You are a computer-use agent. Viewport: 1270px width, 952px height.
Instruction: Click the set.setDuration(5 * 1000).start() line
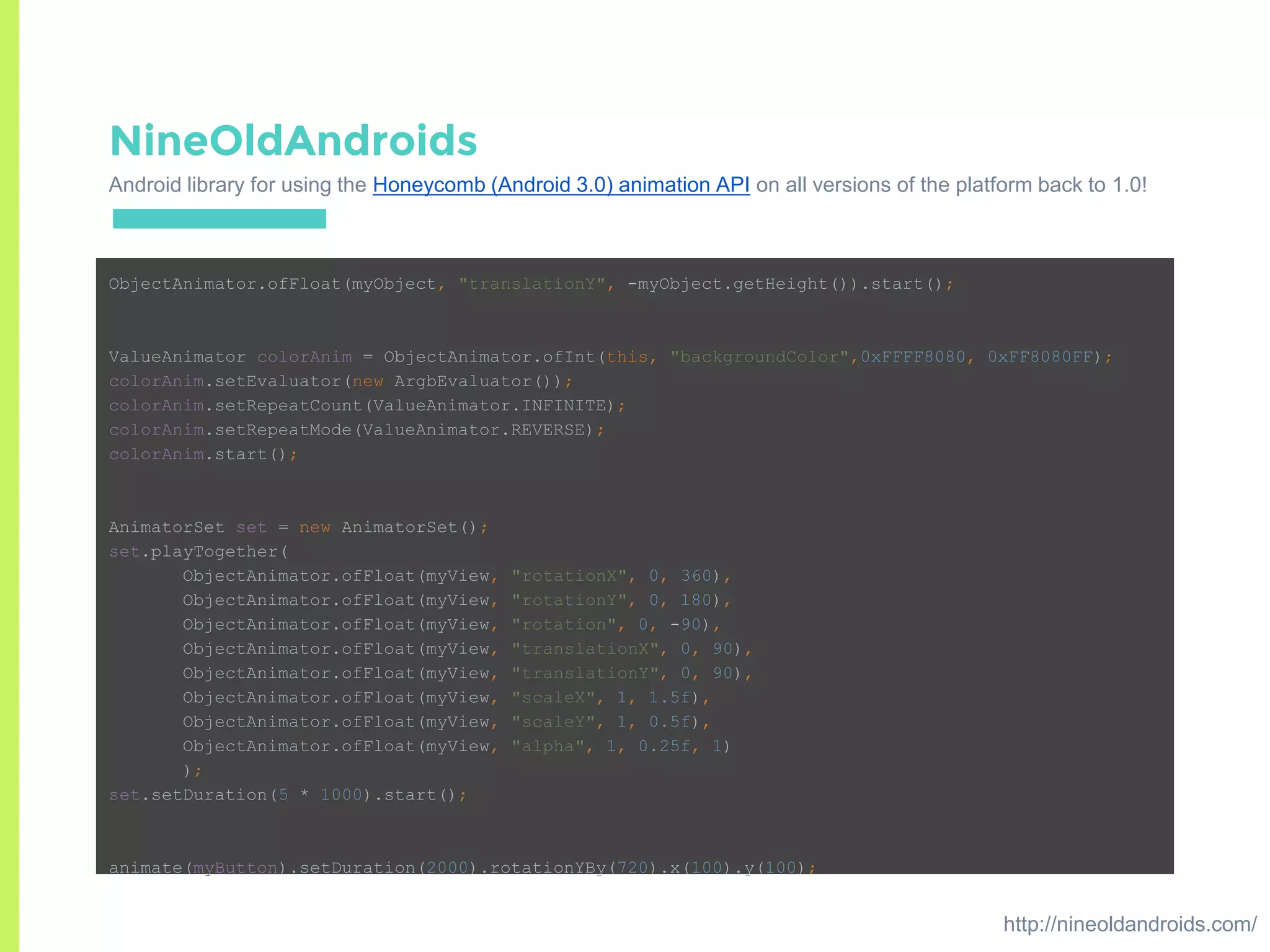coord(288,795)
